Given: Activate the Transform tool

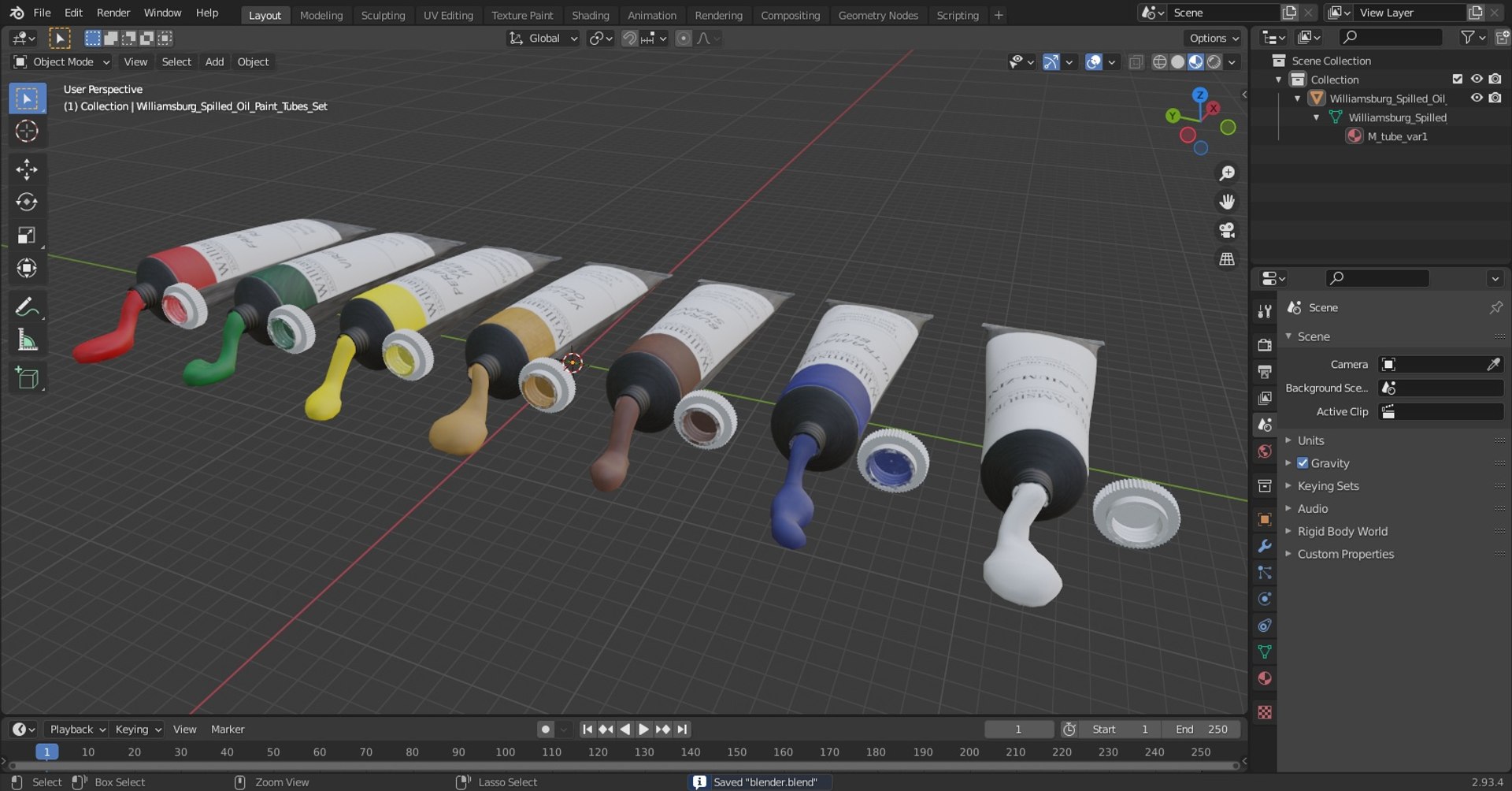Looking at the screenshot, I should point(27,269).
